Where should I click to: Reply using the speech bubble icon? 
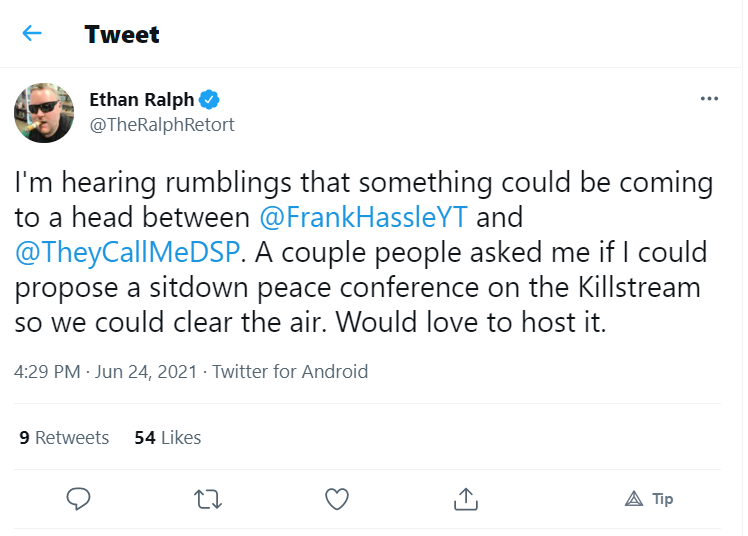click(78, 499)
